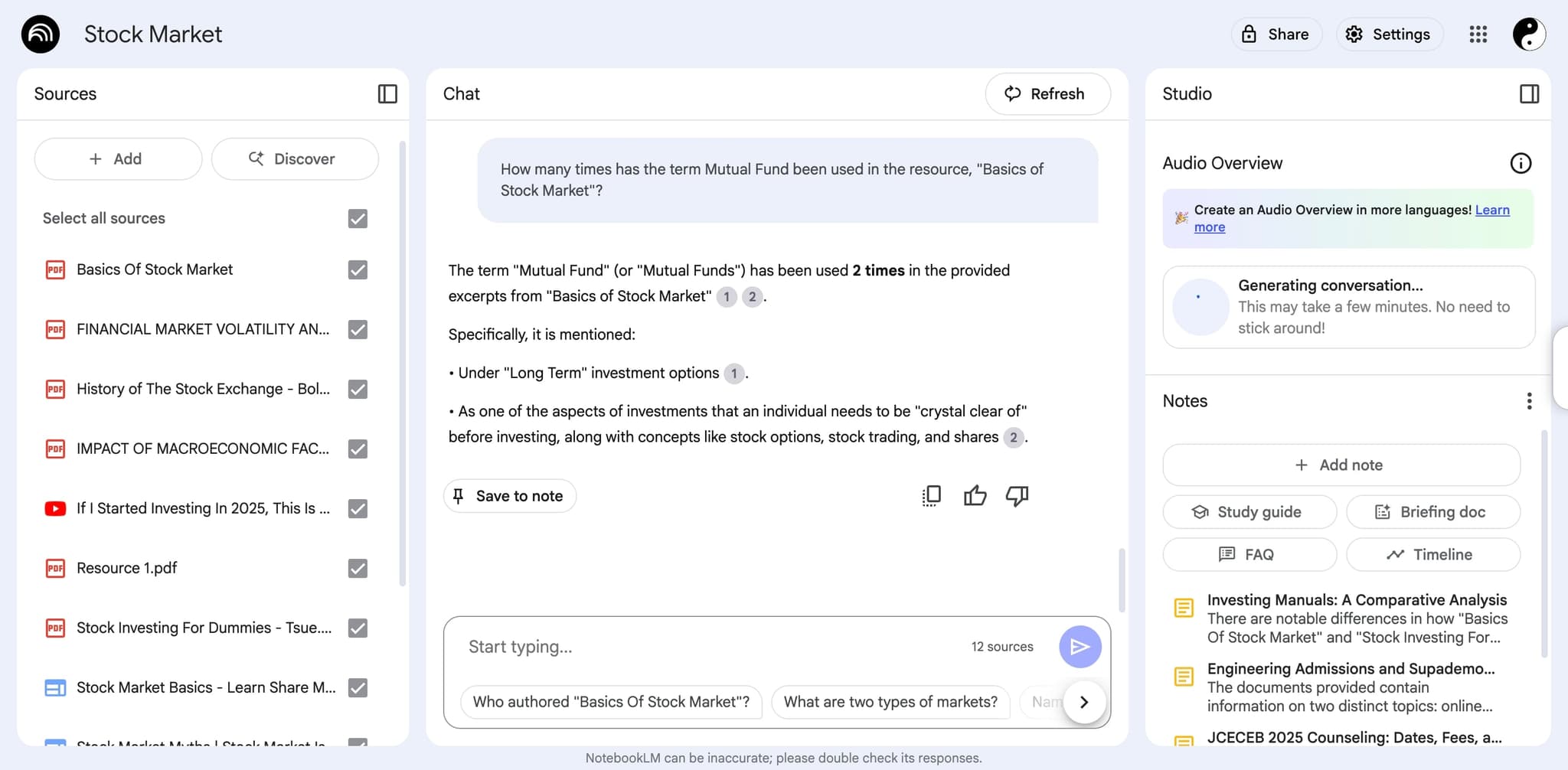Uncheck the Basics Of Stock Market source

(358, 270)
